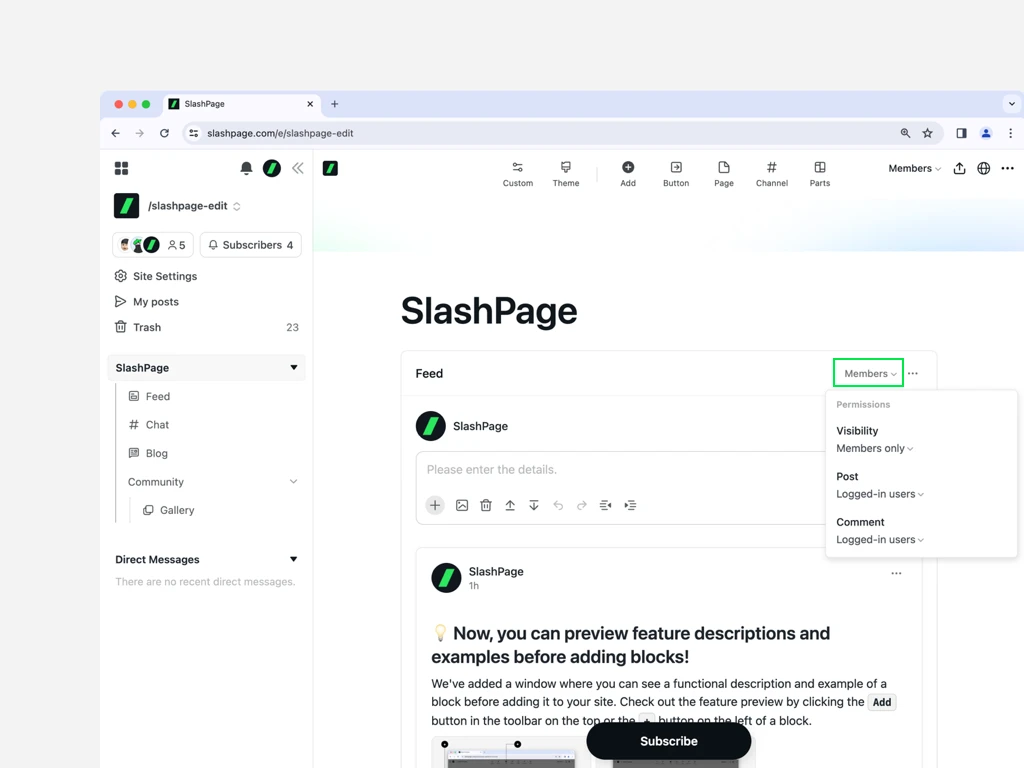
Task: Open the Post permission dropdown
Action: [880, 494]
